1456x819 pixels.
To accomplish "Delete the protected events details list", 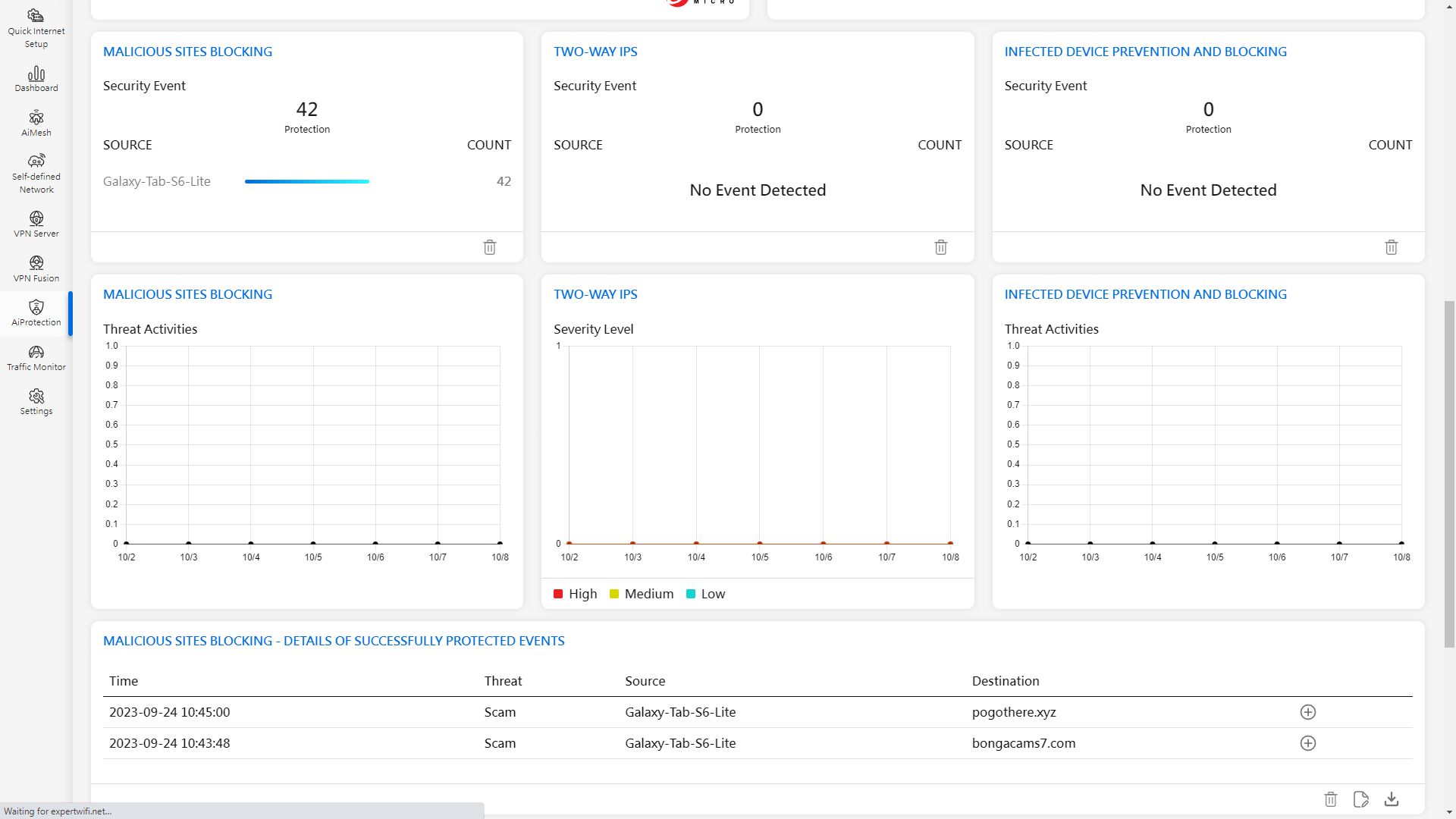I will [1330, 799].
